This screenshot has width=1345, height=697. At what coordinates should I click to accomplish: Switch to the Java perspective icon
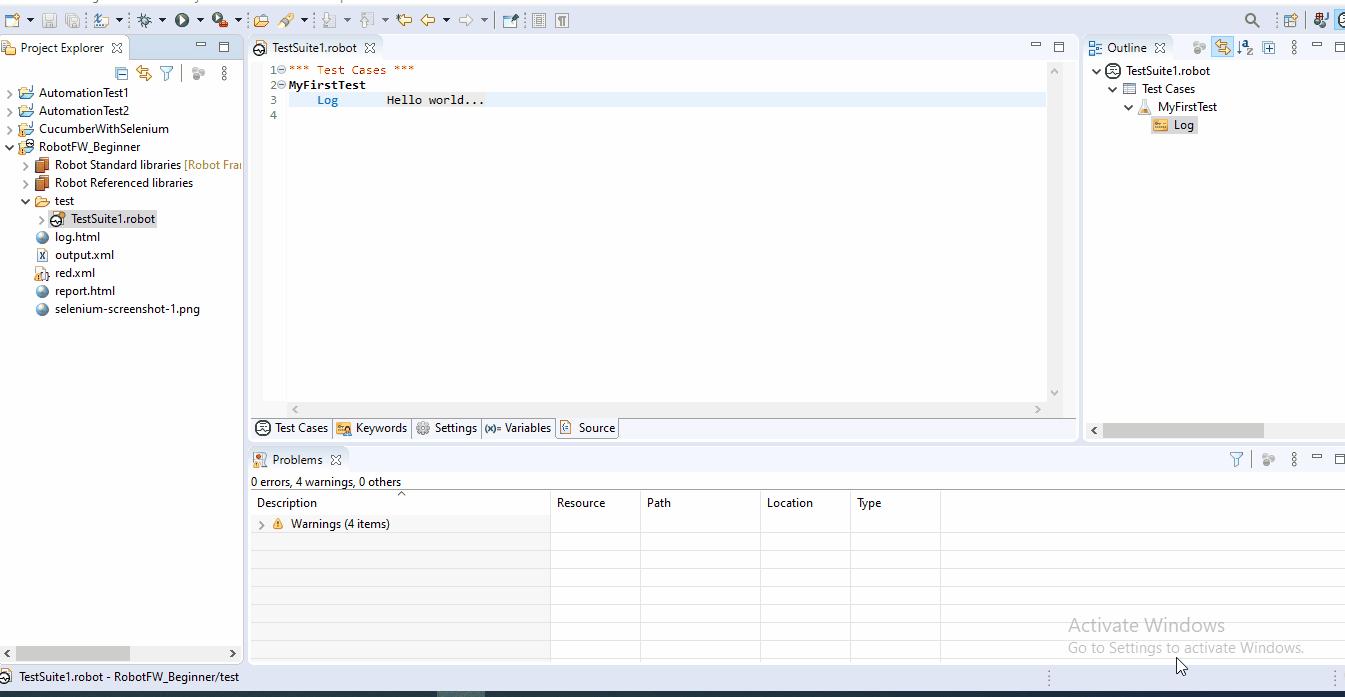[x=1321, y=20]
